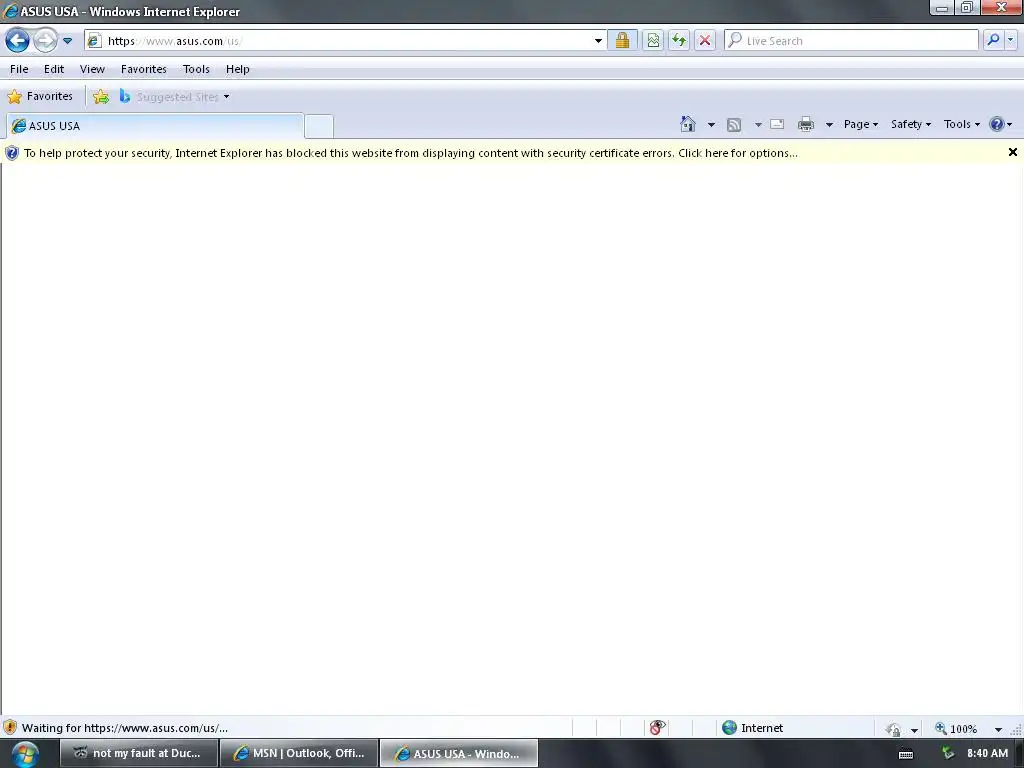Expand the Print options dropdown arrow
The height and width of the screenshot is (768, 1024).
pyautogui.click(x=829, y=124)
